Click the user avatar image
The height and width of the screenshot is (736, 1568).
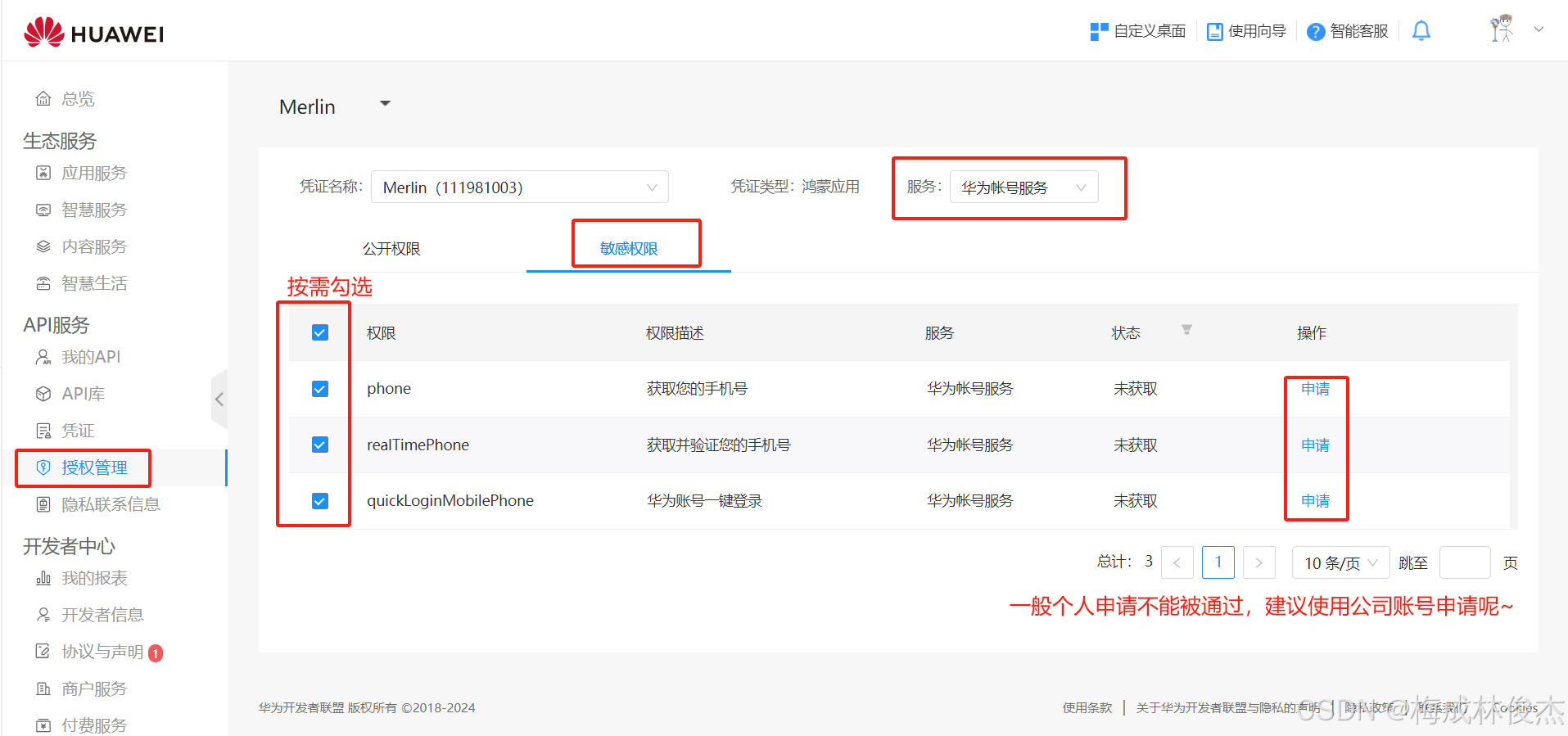[1502, 29]
